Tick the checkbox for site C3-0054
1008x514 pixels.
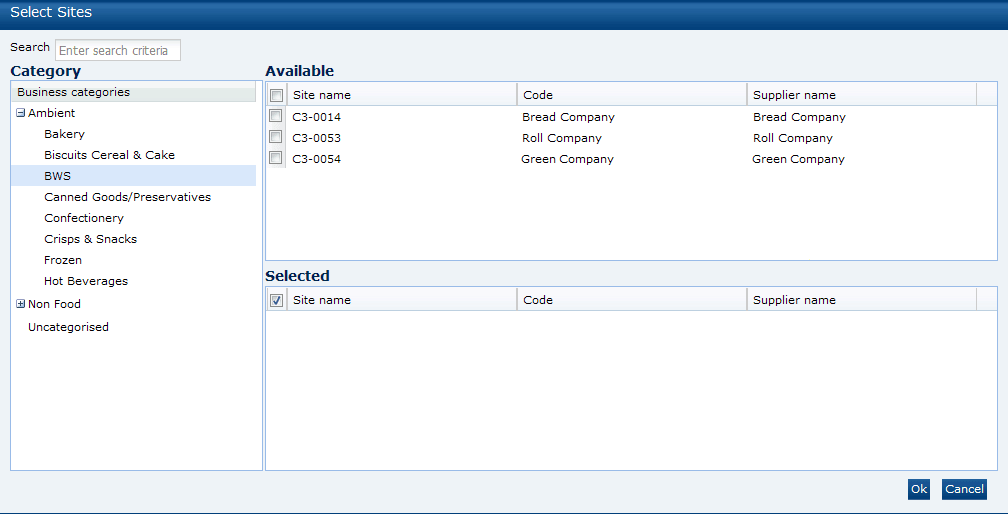click(276, 158)
